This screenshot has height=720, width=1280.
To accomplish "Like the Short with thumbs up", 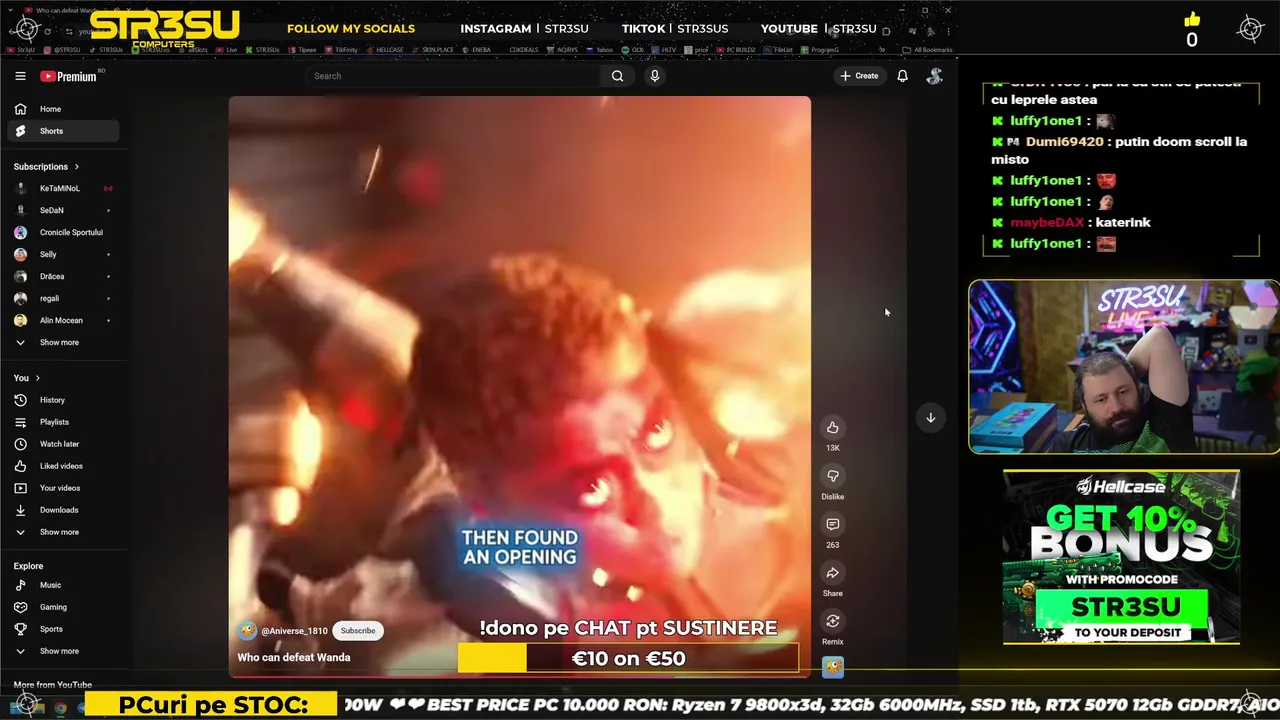I will [832, 428].
